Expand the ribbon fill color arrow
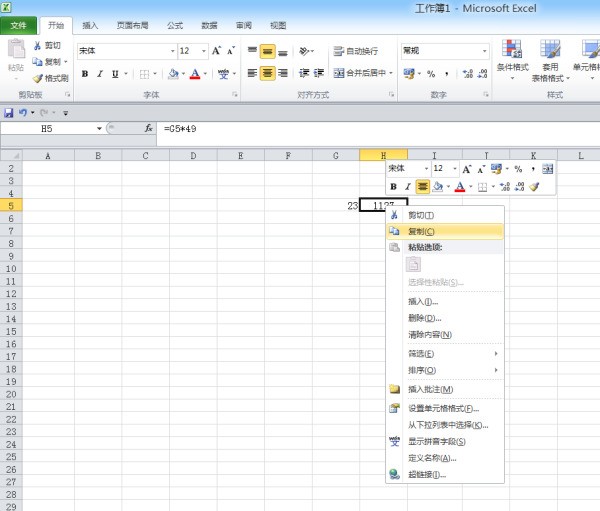600x511 pixels. [x=183, y=73]
